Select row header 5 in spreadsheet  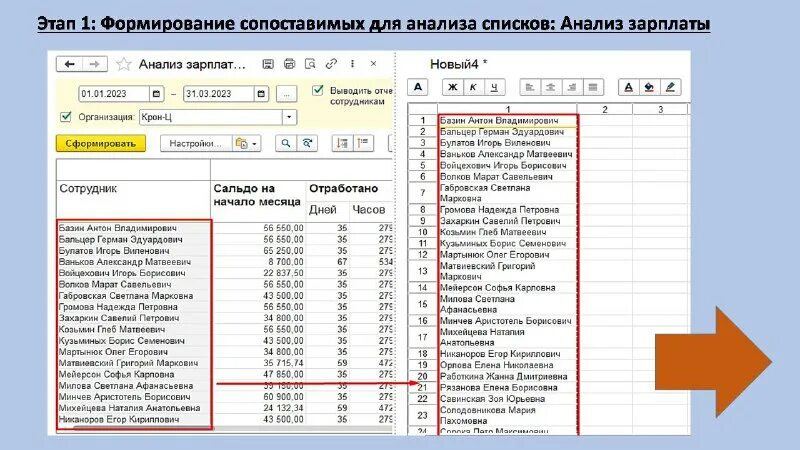click(x=423, y=165)
